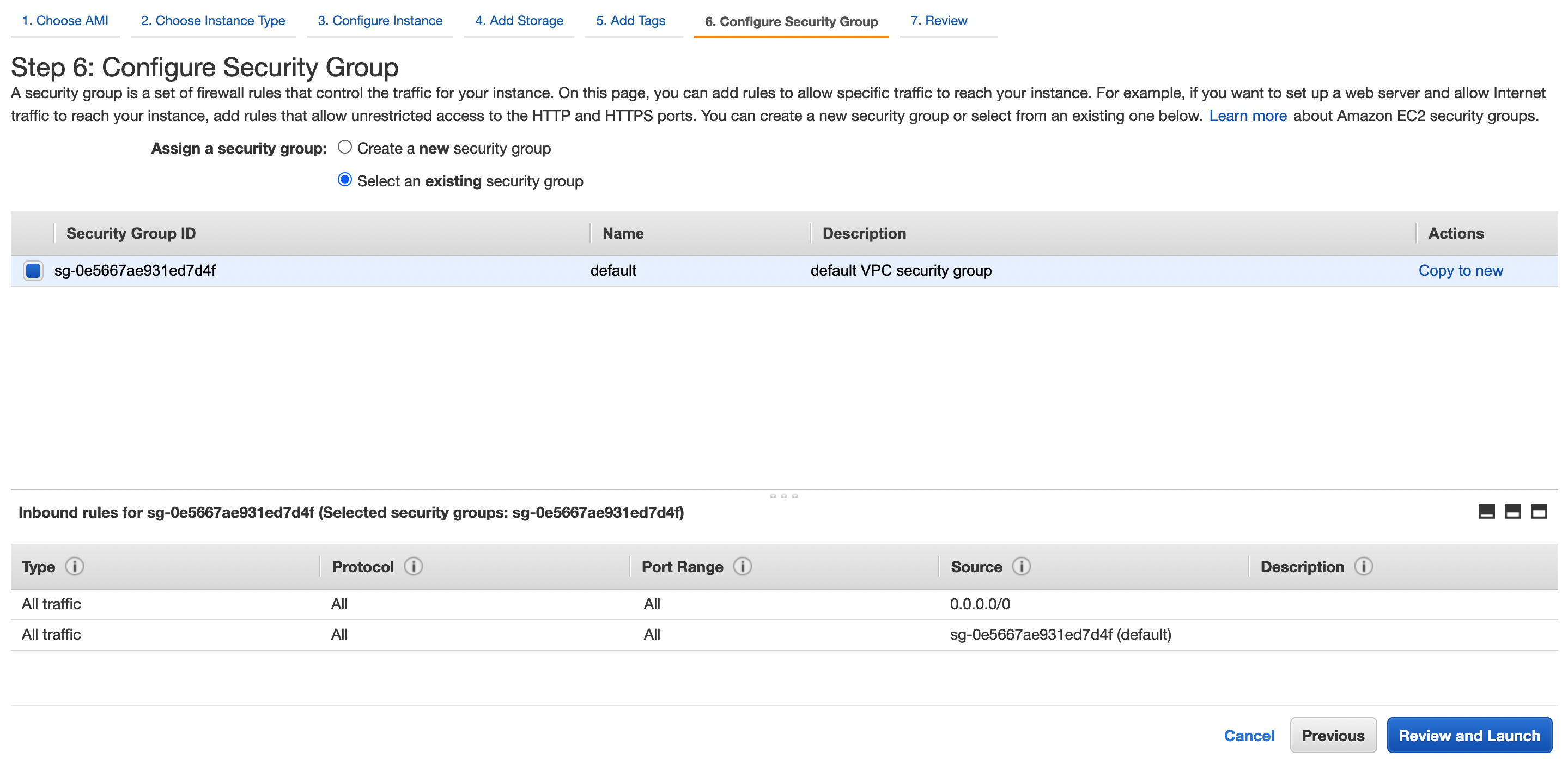Jump to the Review step tab
This screenshot has height=776, width=1568.
[x=939, y=20]
